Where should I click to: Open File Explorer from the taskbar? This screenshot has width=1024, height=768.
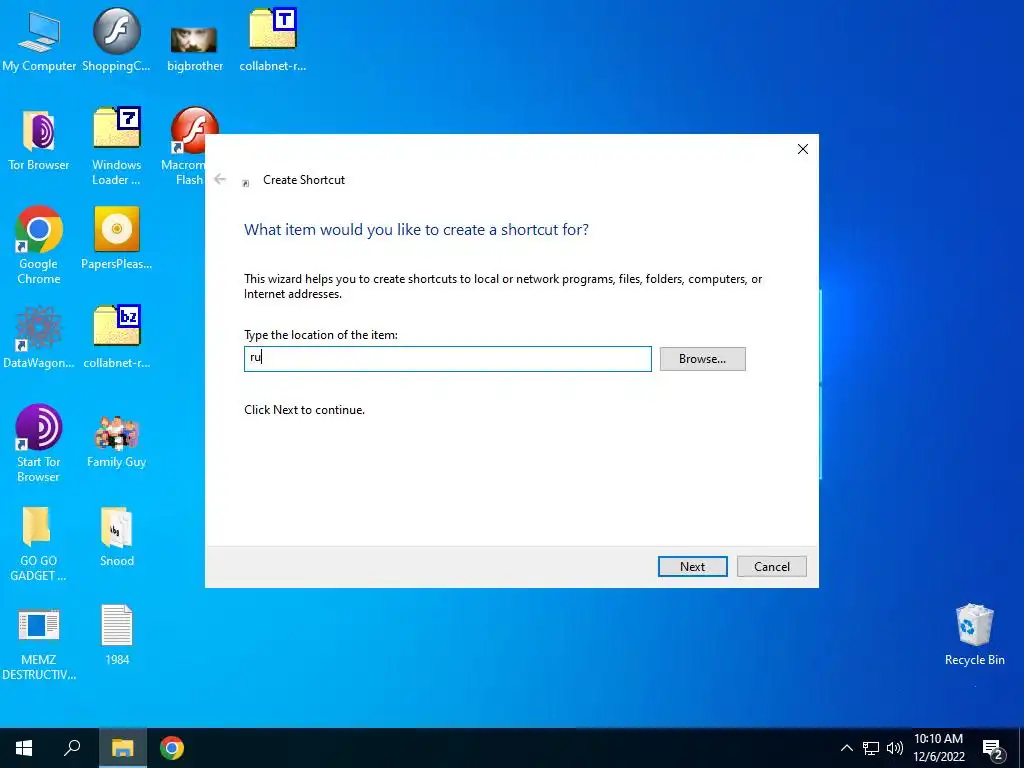(x=123, y=748)
